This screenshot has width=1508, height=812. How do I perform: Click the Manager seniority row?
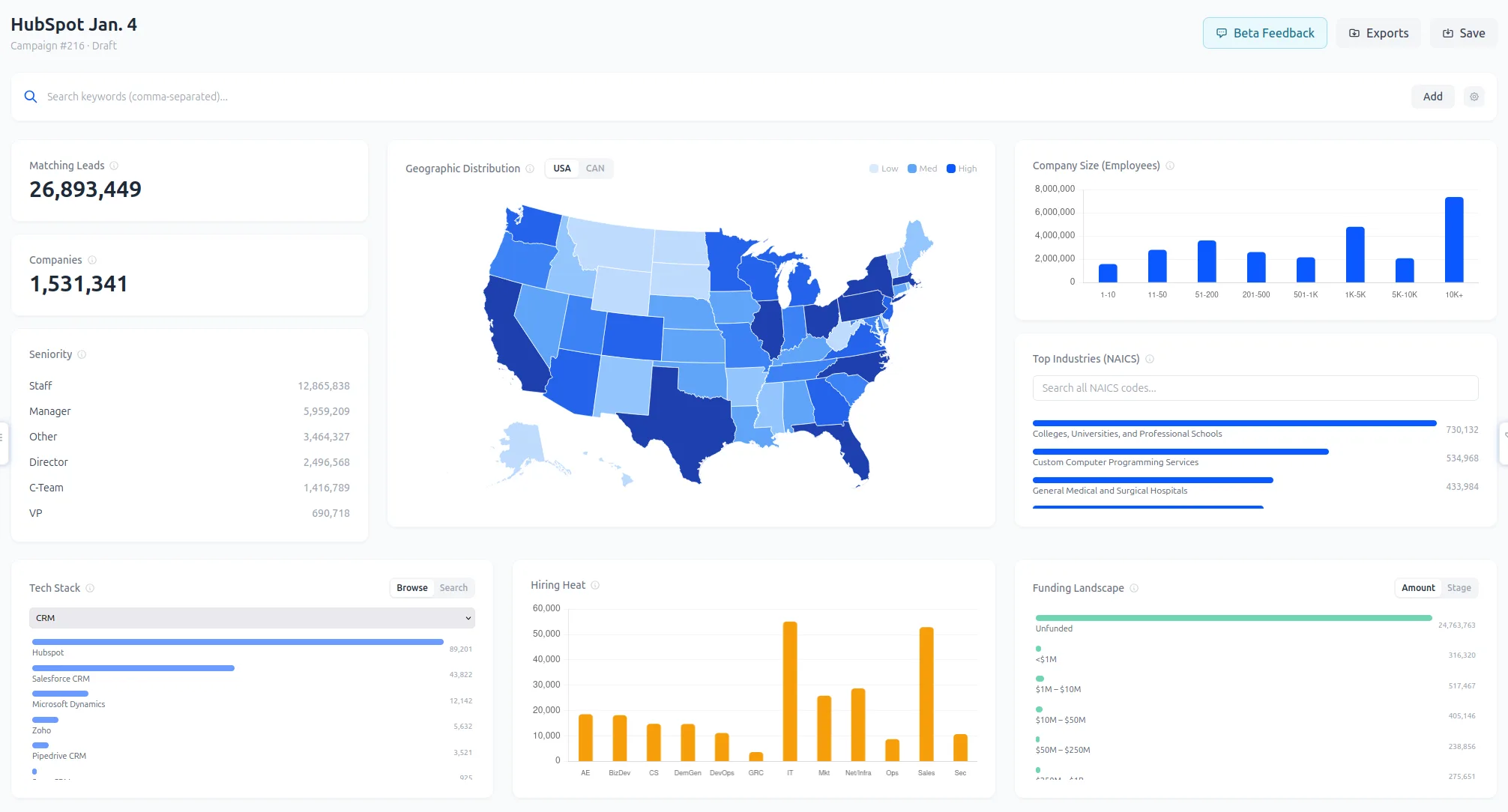click(190, 411)
